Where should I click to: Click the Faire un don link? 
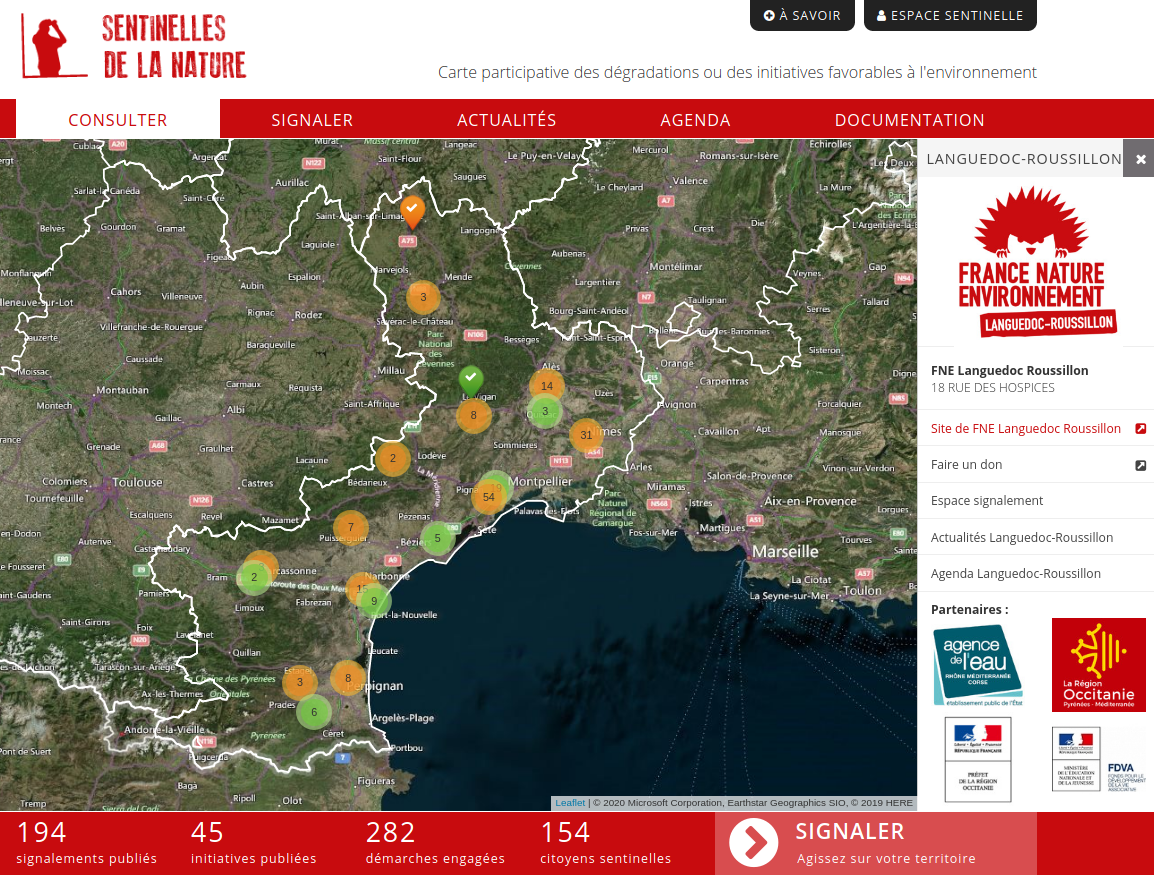(966, 465)
